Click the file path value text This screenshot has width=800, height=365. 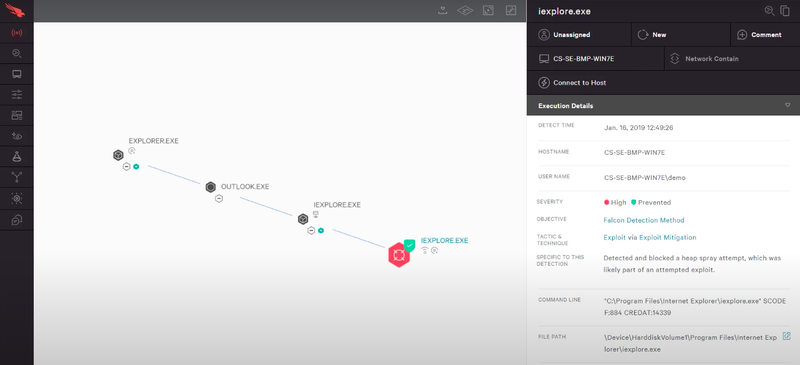click(x=690, y=343)
